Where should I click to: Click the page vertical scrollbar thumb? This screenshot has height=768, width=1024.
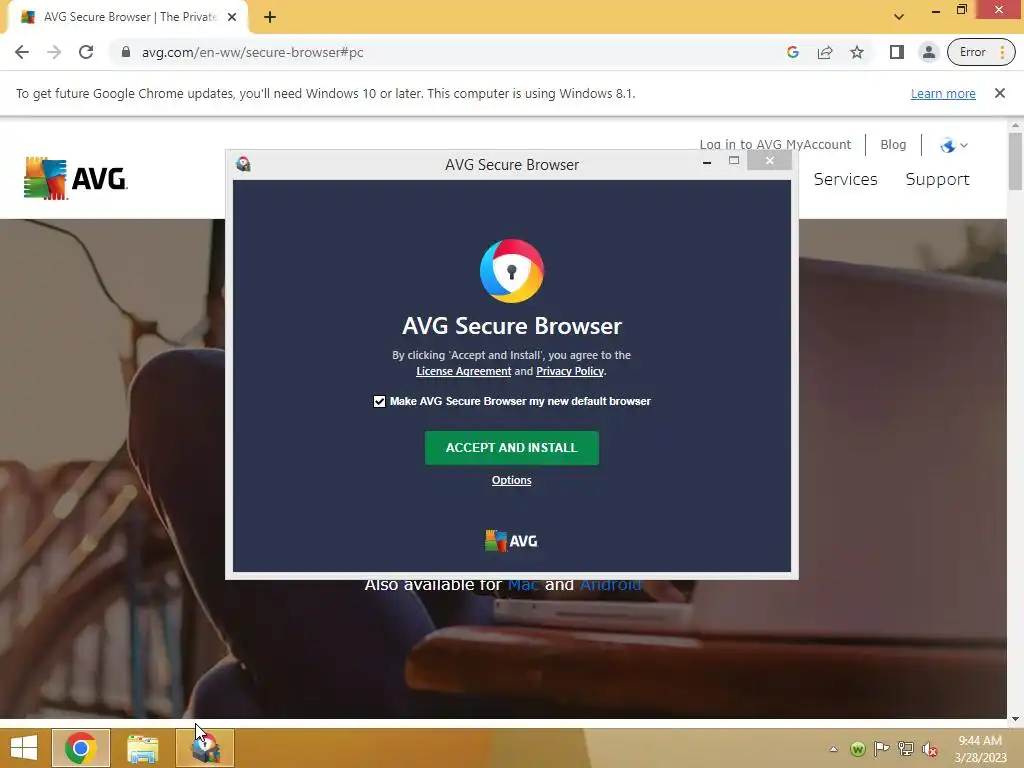[x=1015, y=161]
